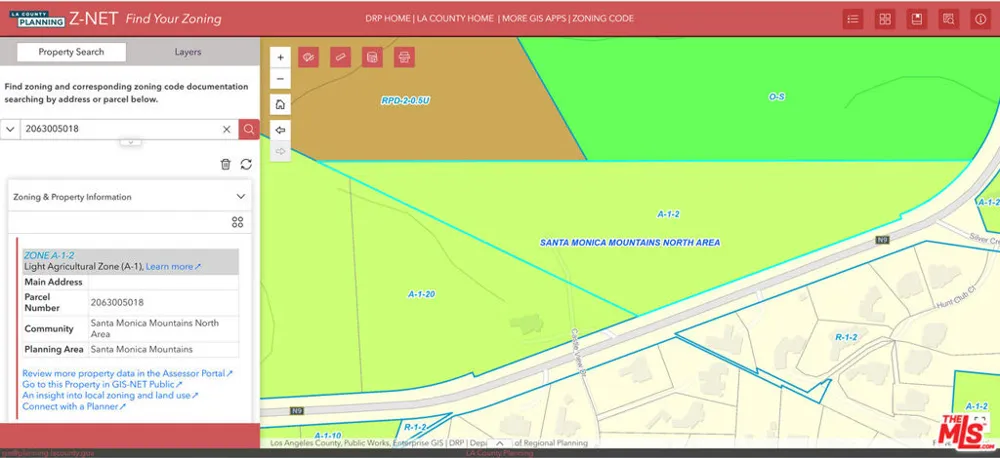
Task: Open Connect with a Planner link
Action: [74, 406]
